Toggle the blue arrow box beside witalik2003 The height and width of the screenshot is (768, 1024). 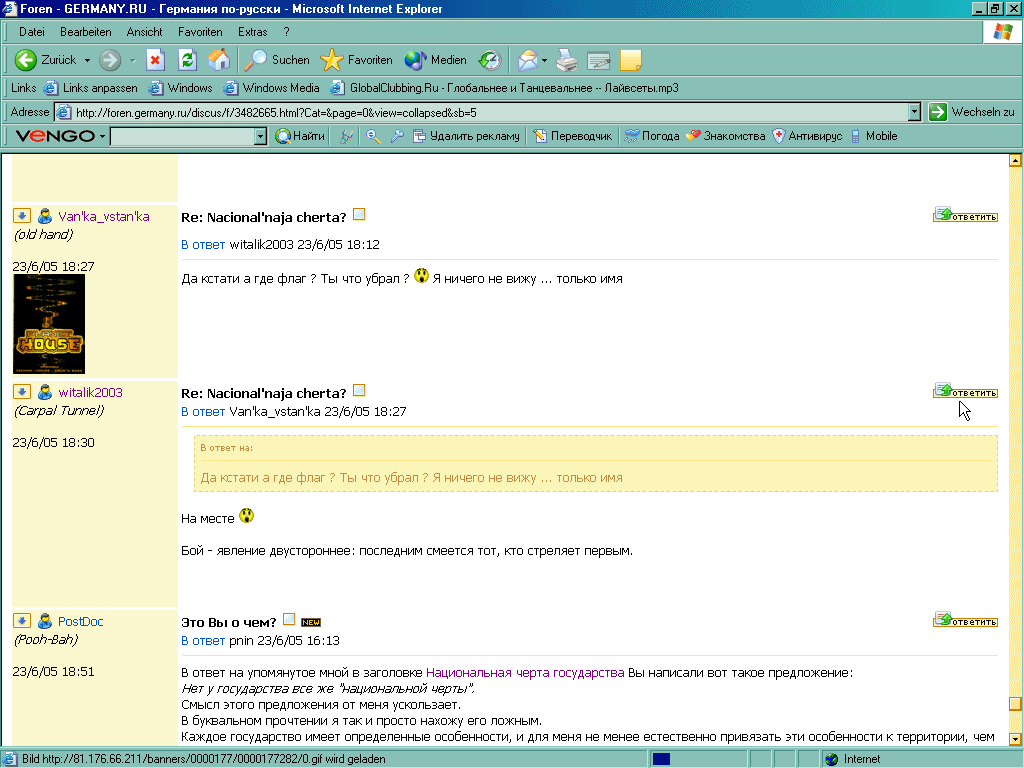(21, 392)
